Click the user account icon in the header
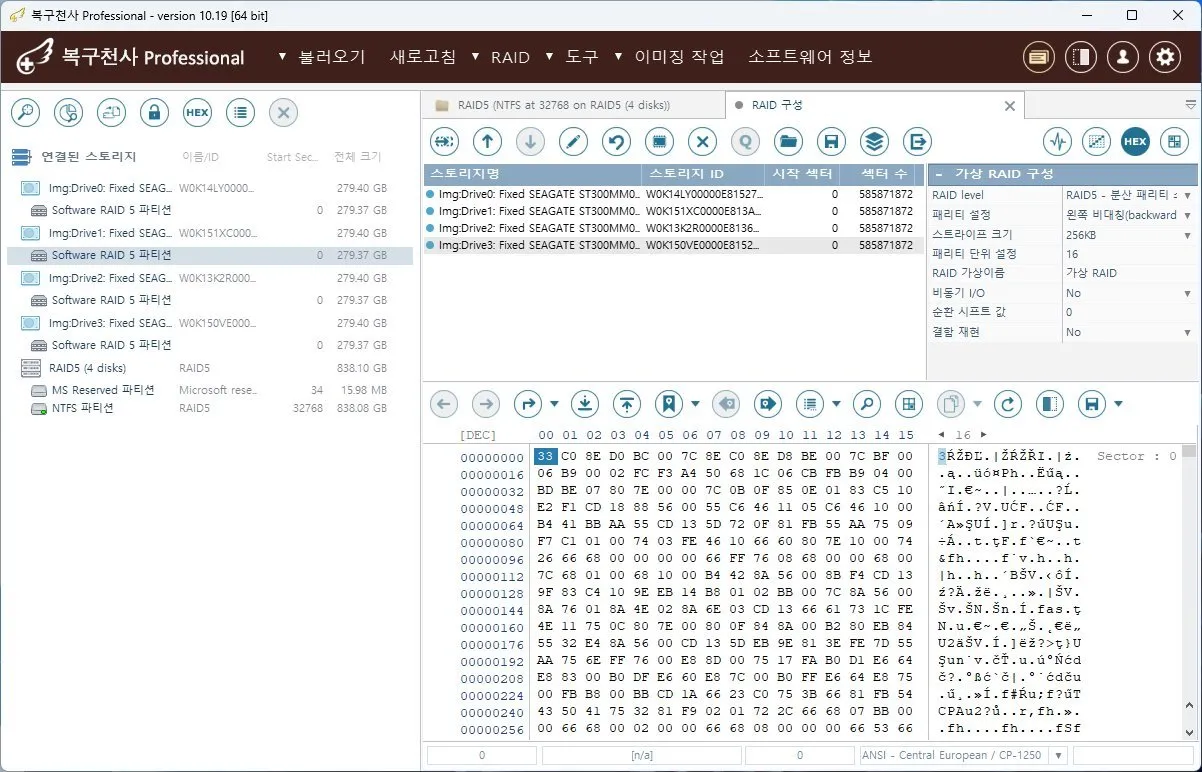The image size is (1202, 772). coord(1122,57)
